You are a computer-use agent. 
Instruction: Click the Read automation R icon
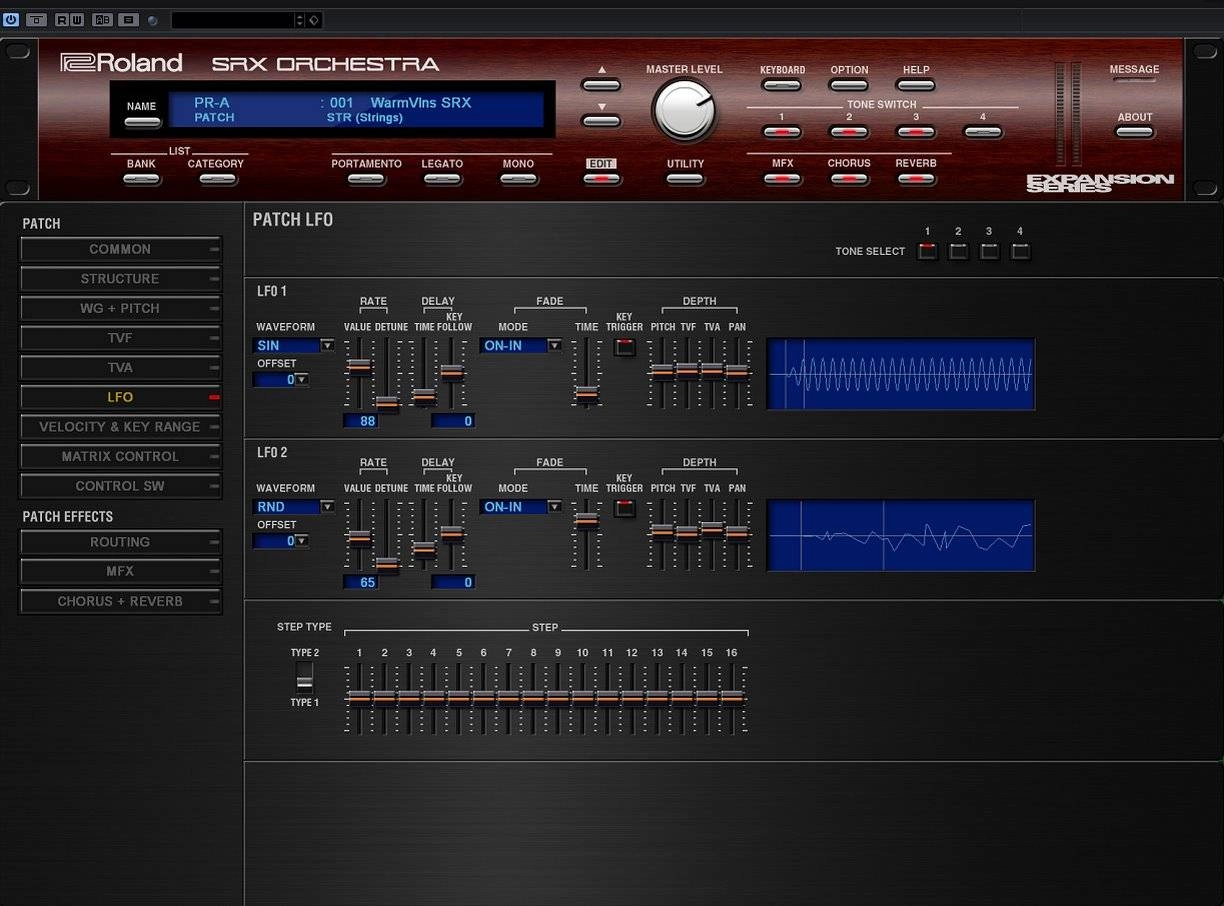click(x=62, y=20)
